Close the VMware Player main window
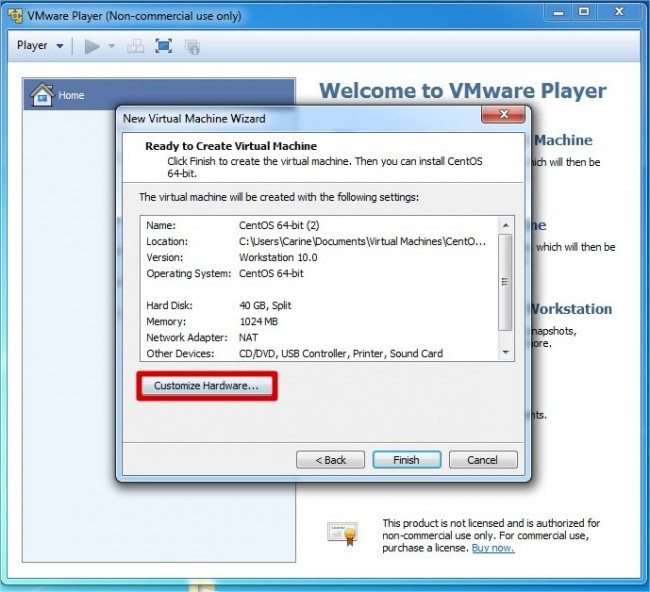 [x=619, y=12]
